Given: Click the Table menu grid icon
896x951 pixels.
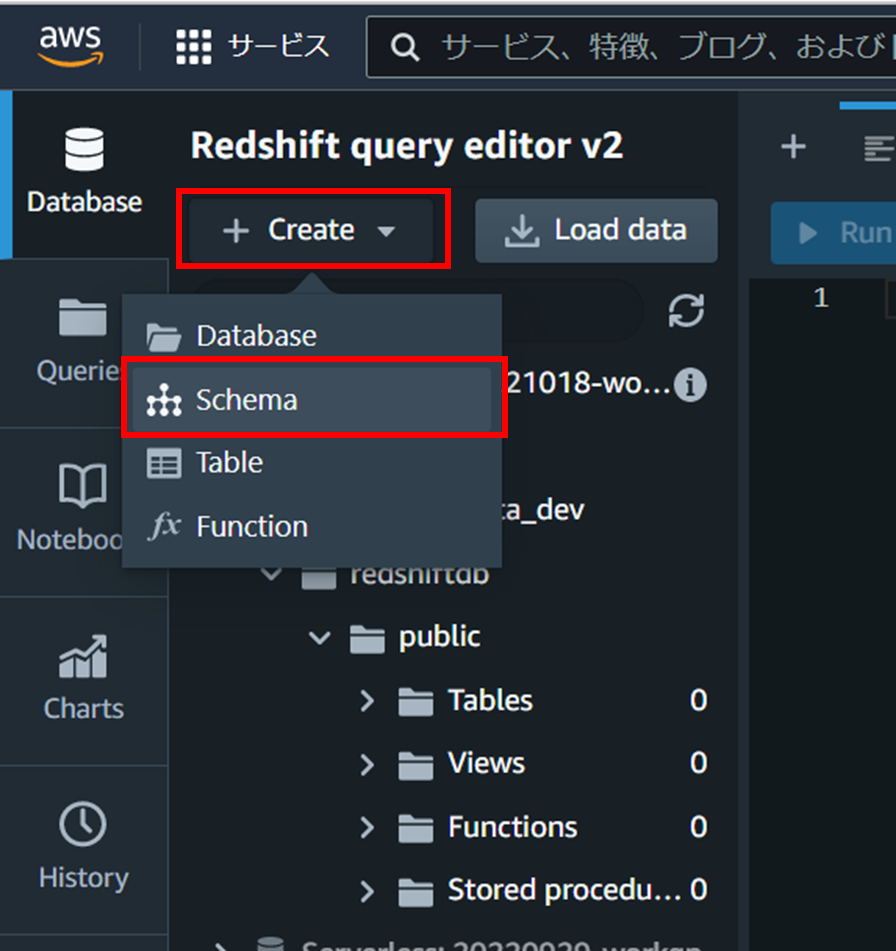Looking at the screenshot, I should (x=164, y=463).
